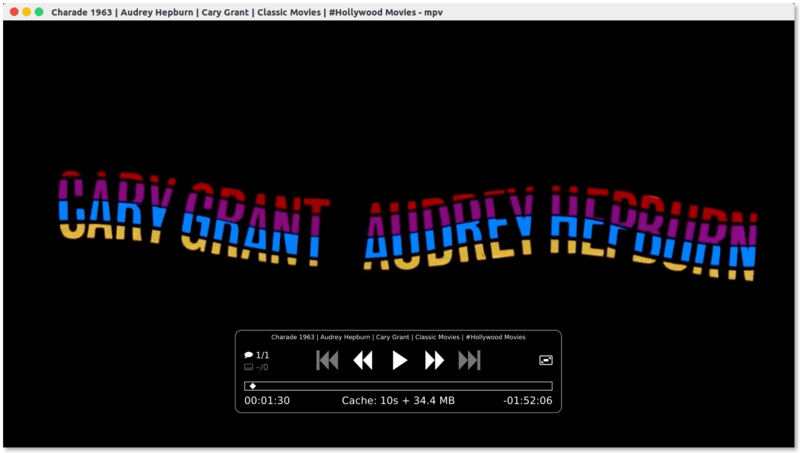
Task: Click the seekbar position diamond marker
Action: tap(253, 385)
